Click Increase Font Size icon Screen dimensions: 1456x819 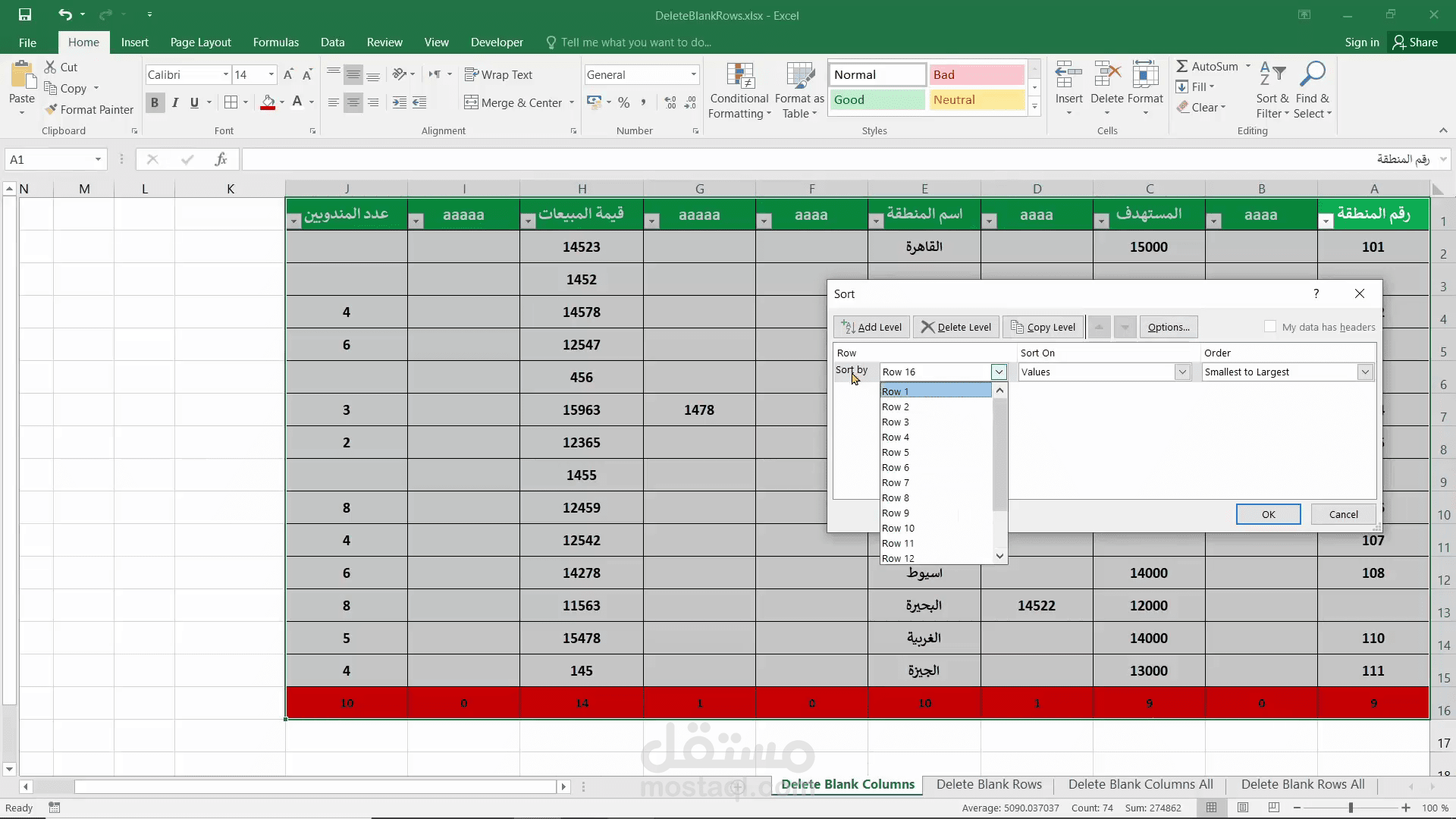coord(288,74)
